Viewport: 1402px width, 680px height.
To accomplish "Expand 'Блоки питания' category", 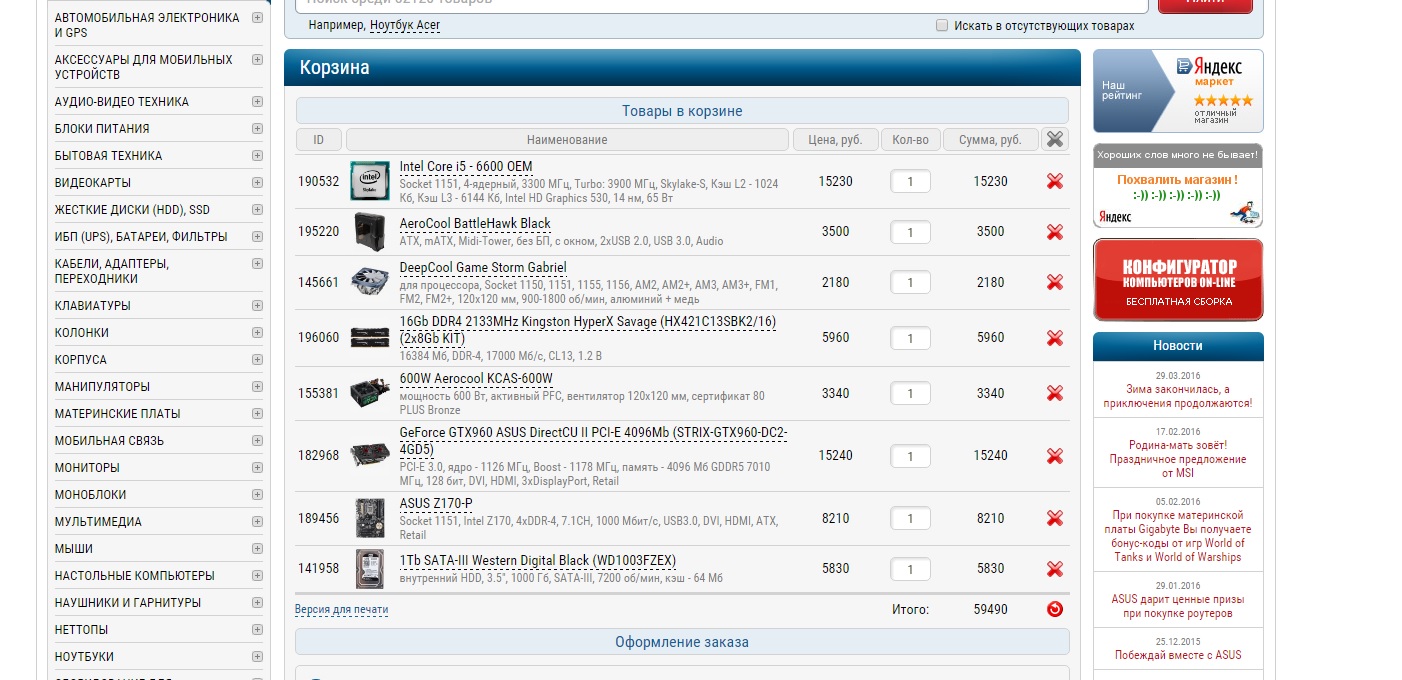I will (257, 129).
